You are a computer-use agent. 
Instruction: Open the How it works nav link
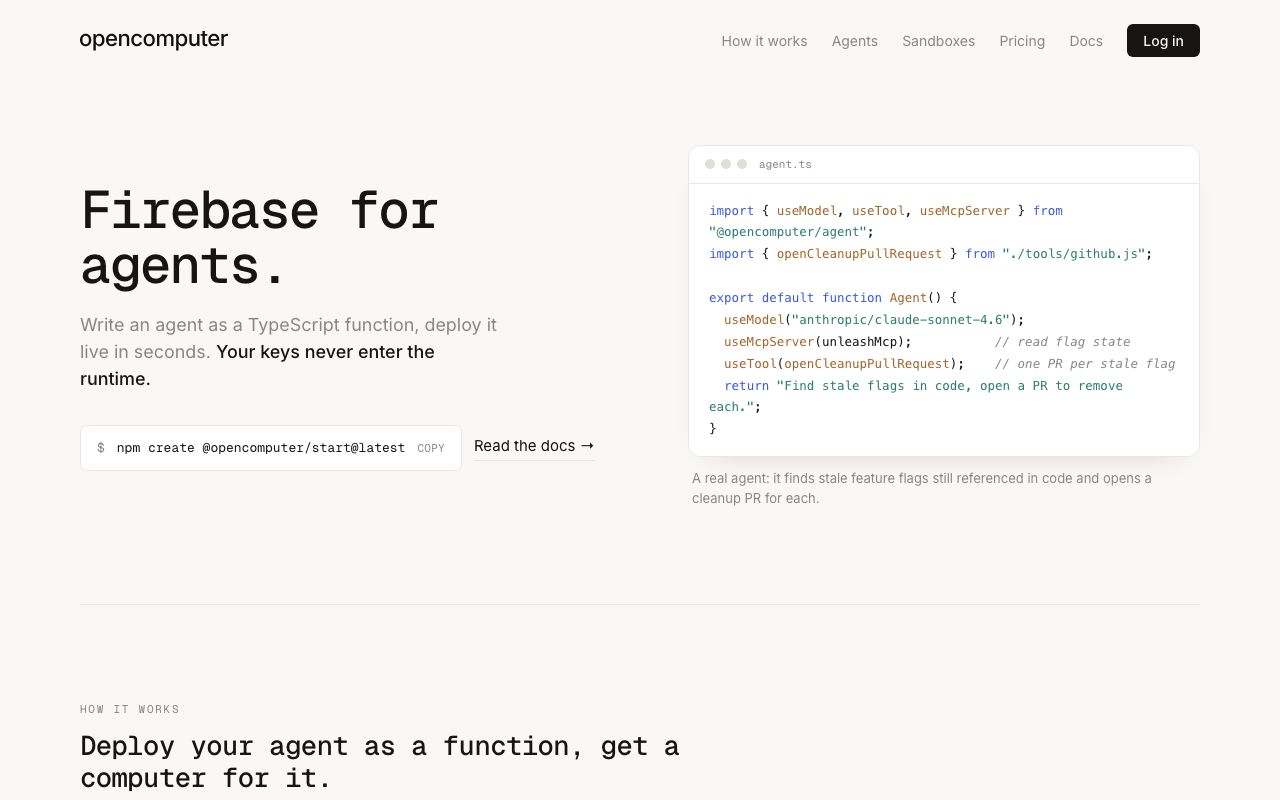(764, 41)
